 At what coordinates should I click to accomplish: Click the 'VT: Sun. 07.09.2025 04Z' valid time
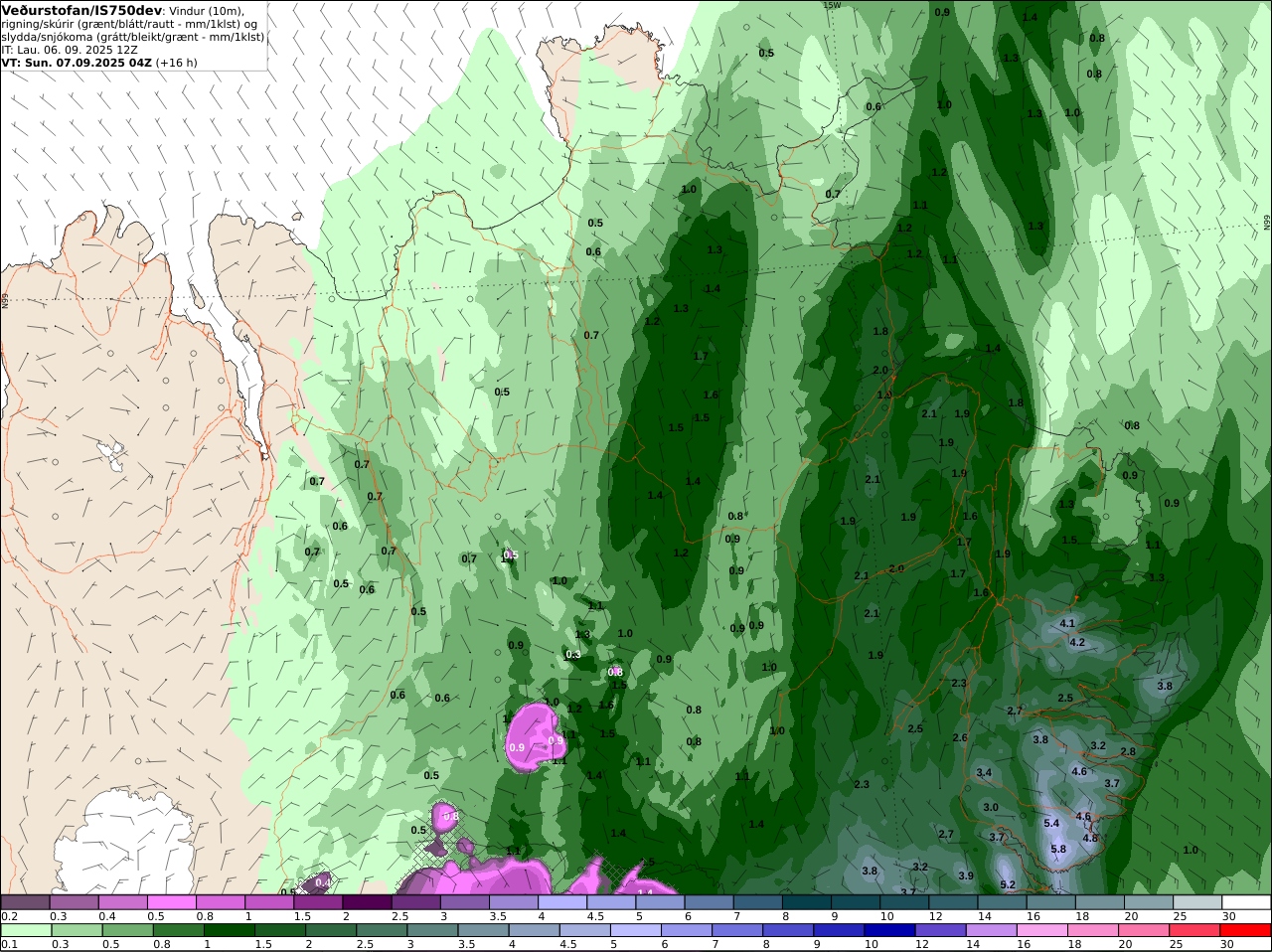click(77, 62)
